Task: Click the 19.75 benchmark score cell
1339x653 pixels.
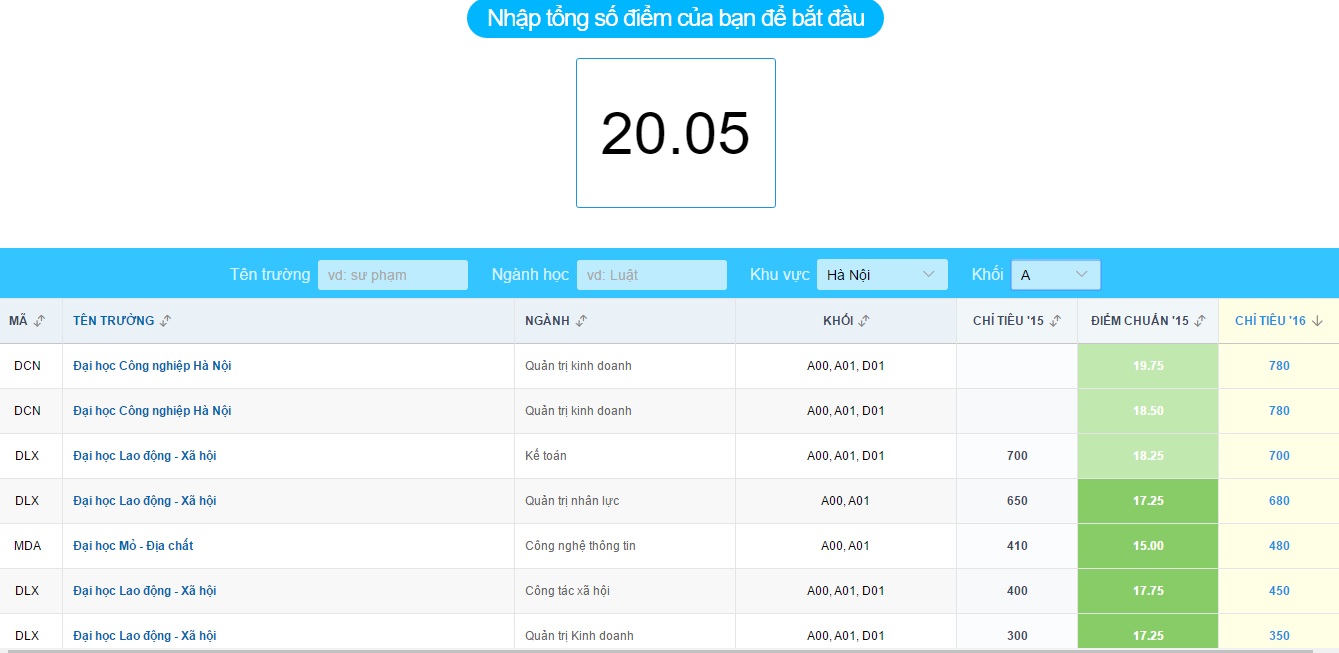Action: tap(1147, 366)
